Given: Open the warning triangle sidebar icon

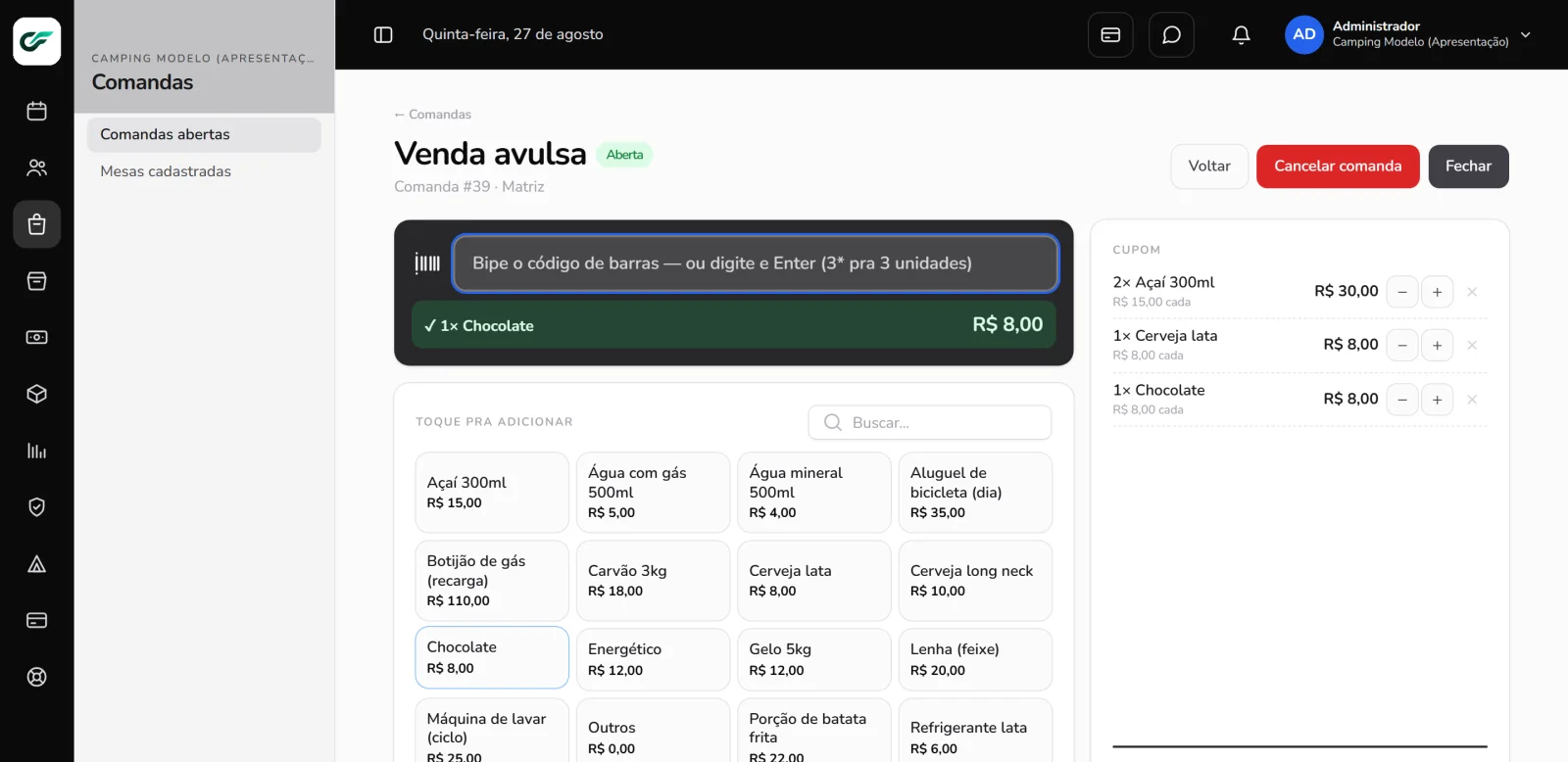Looking at the screenshot, I should (x=36, y=564).
